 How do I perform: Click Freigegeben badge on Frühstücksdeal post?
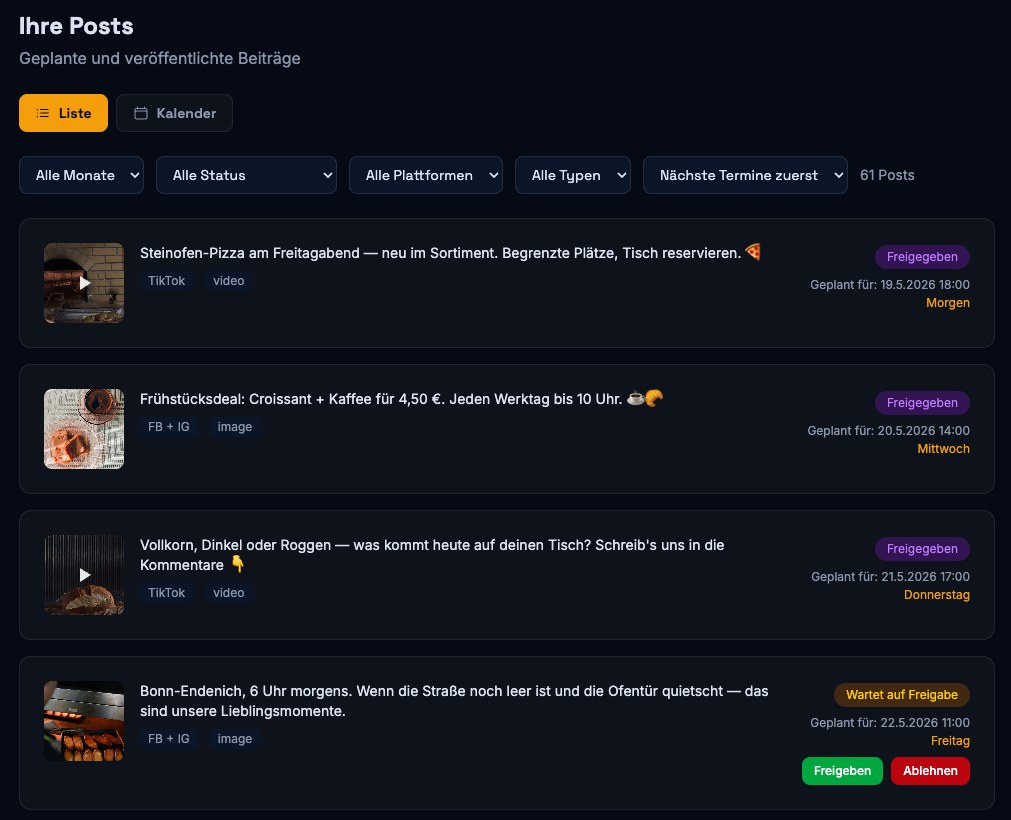coord(922,403)
